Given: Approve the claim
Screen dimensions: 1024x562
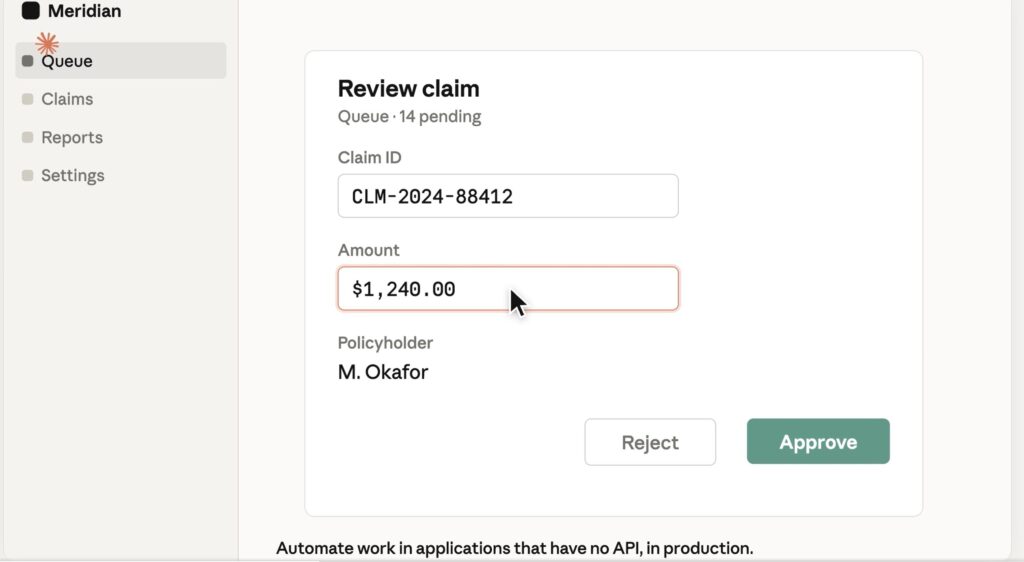Looking at the screenshot, I should point(818,442).
